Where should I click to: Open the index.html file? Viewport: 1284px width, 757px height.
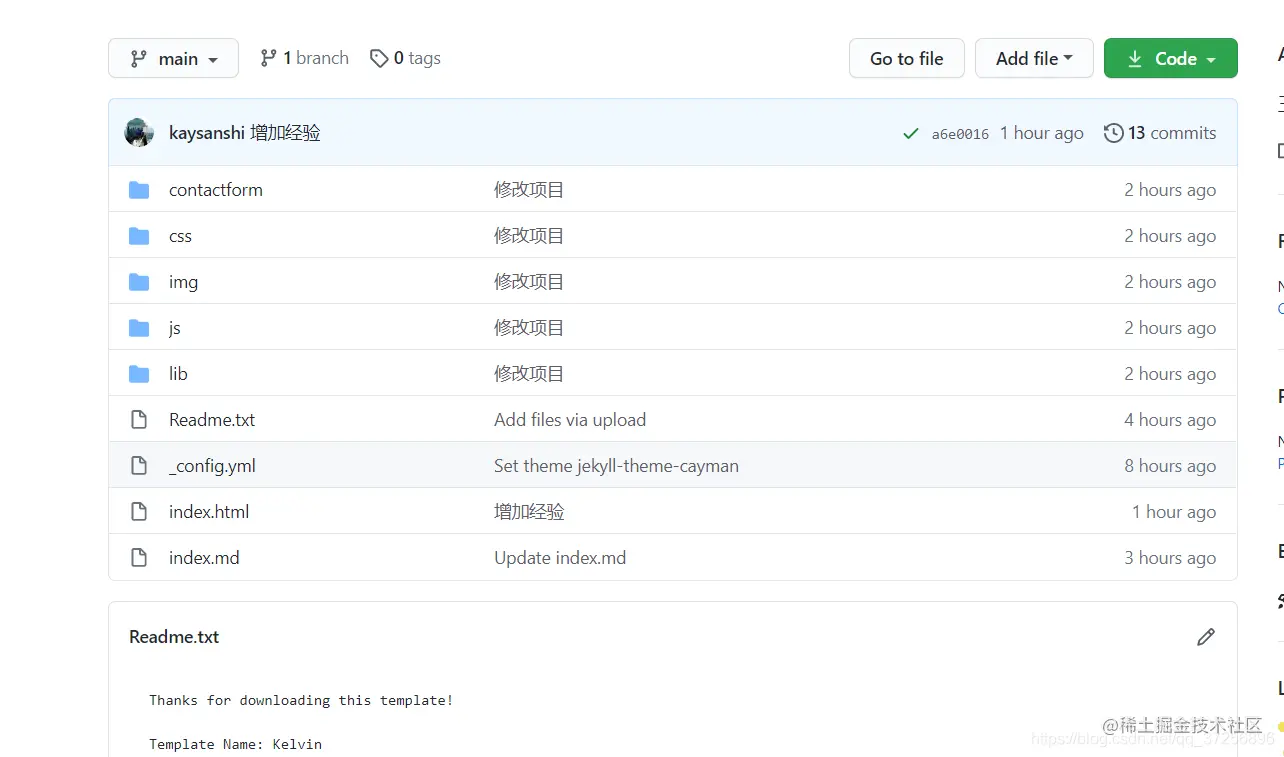pos(209,512)
